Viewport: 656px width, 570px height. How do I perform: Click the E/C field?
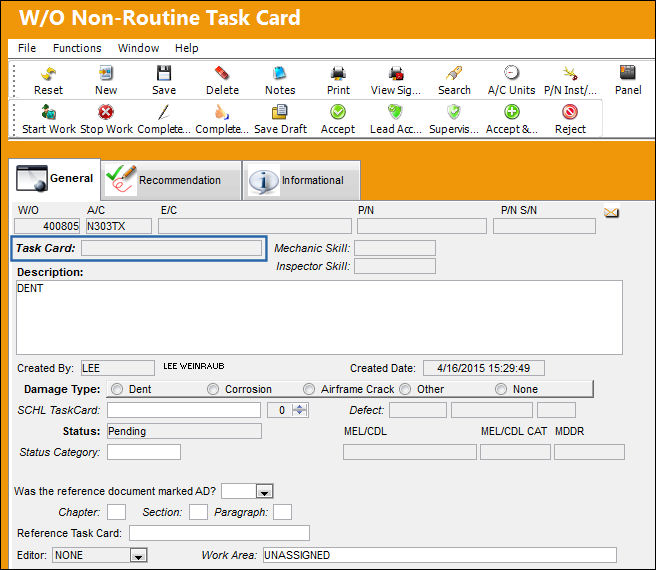(255, 226)
